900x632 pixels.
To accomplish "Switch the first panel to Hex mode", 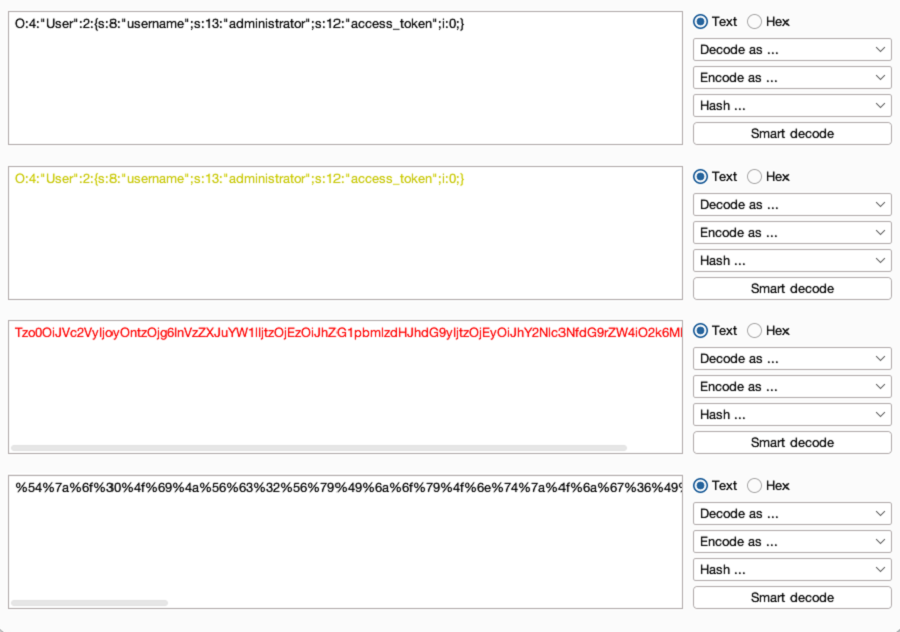I will pyautogui.click(x=752, y=21).
